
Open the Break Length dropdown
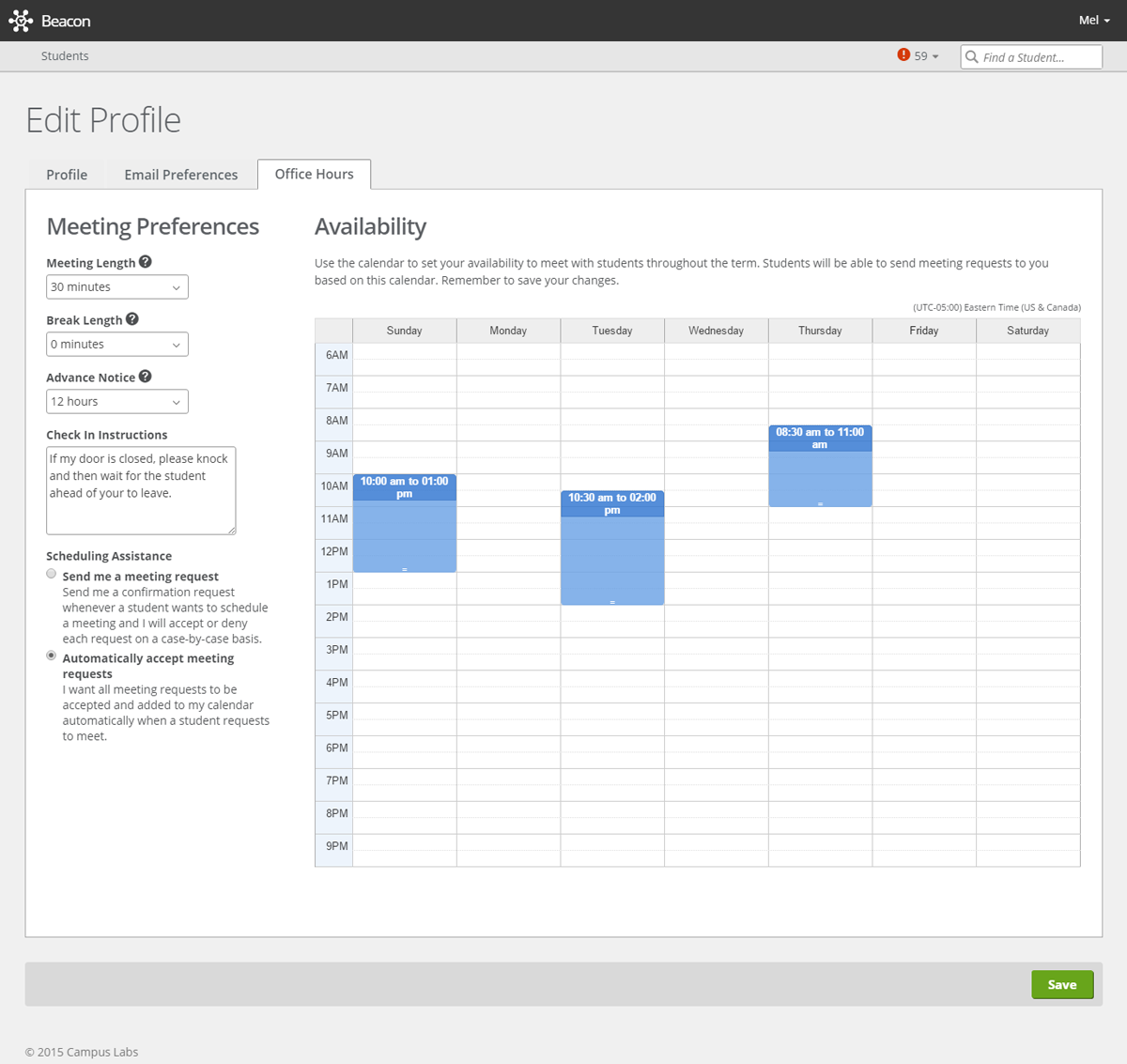(116, 344)
